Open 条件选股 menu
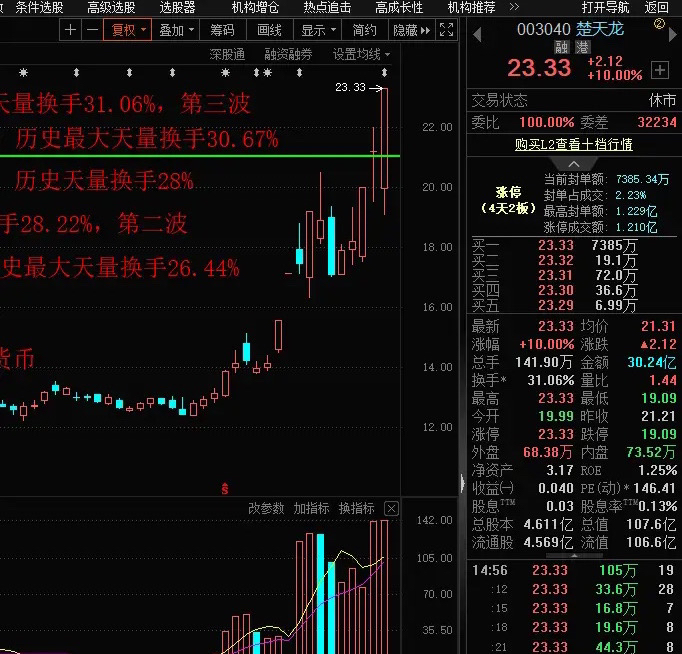 pyautogui.click(x=40, y=7)
